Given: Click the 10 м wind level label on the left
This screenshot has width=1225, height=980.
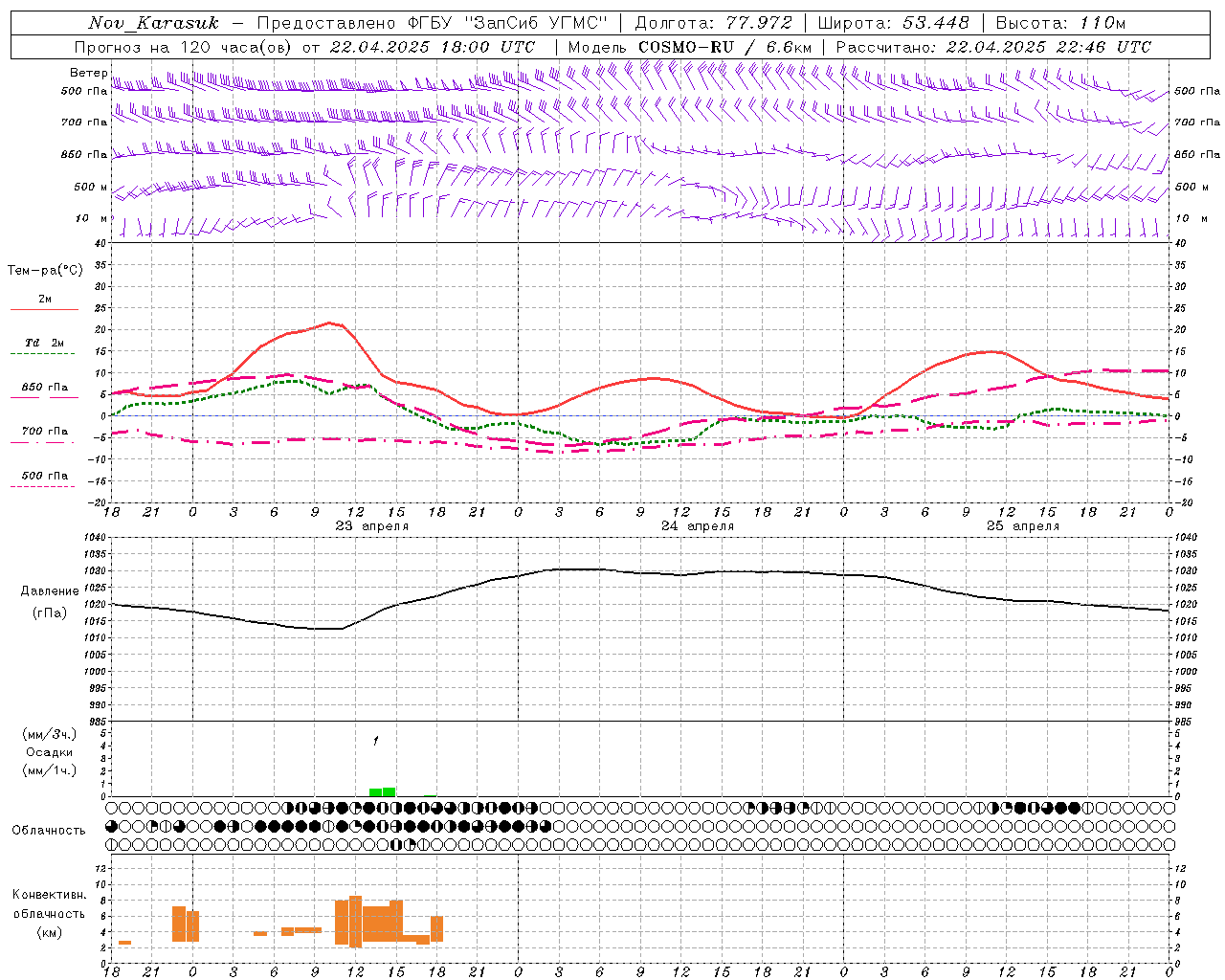Looking at the screenshot, I should [x=91, y=218].
